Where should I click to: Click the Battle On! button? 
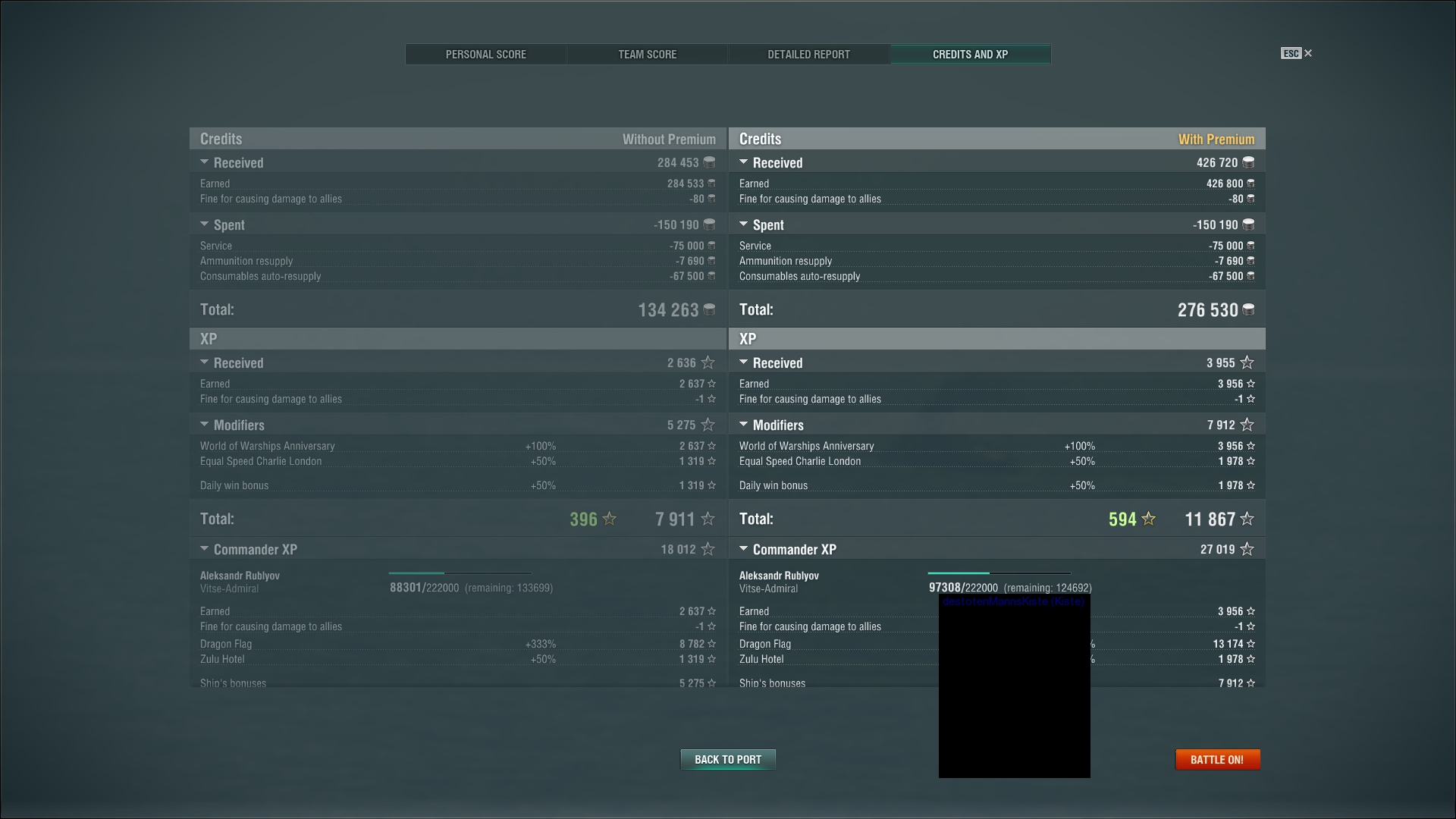tap(1217, 759)
